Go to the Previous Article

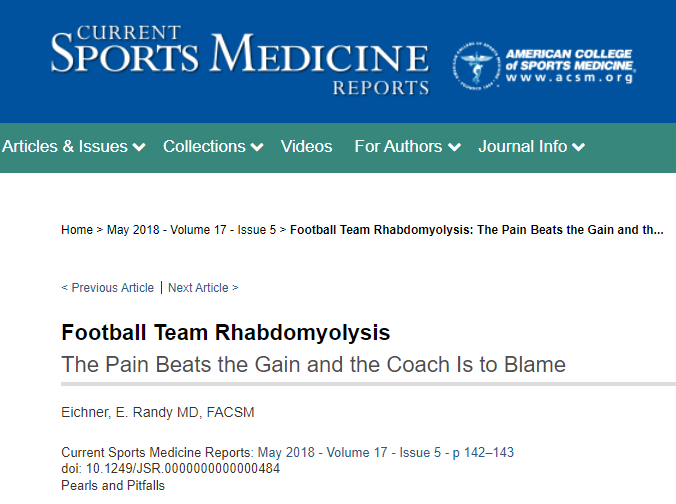pyautogui.click(x=108, y=288)
